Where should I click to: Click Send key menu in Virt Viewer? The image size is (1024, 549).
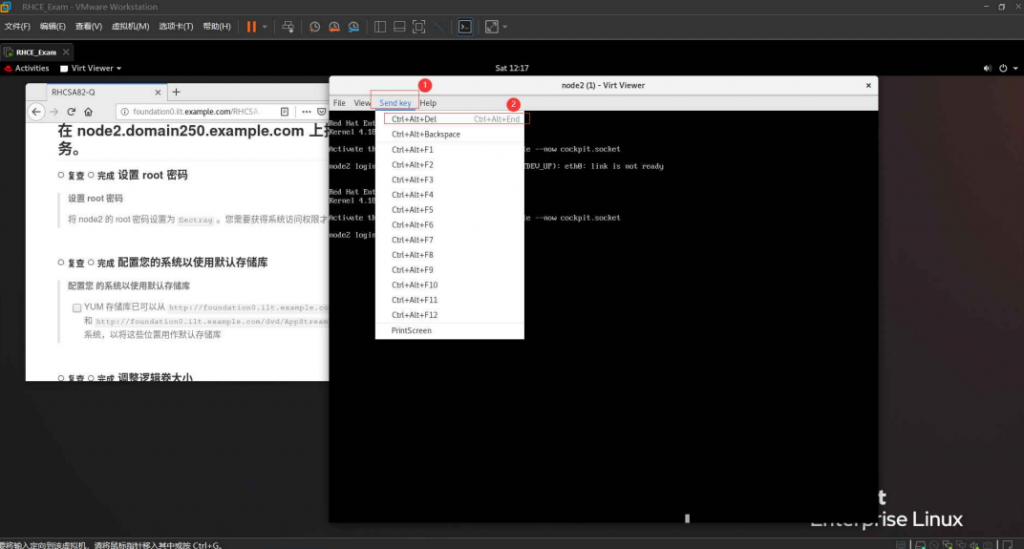(395, 103)
